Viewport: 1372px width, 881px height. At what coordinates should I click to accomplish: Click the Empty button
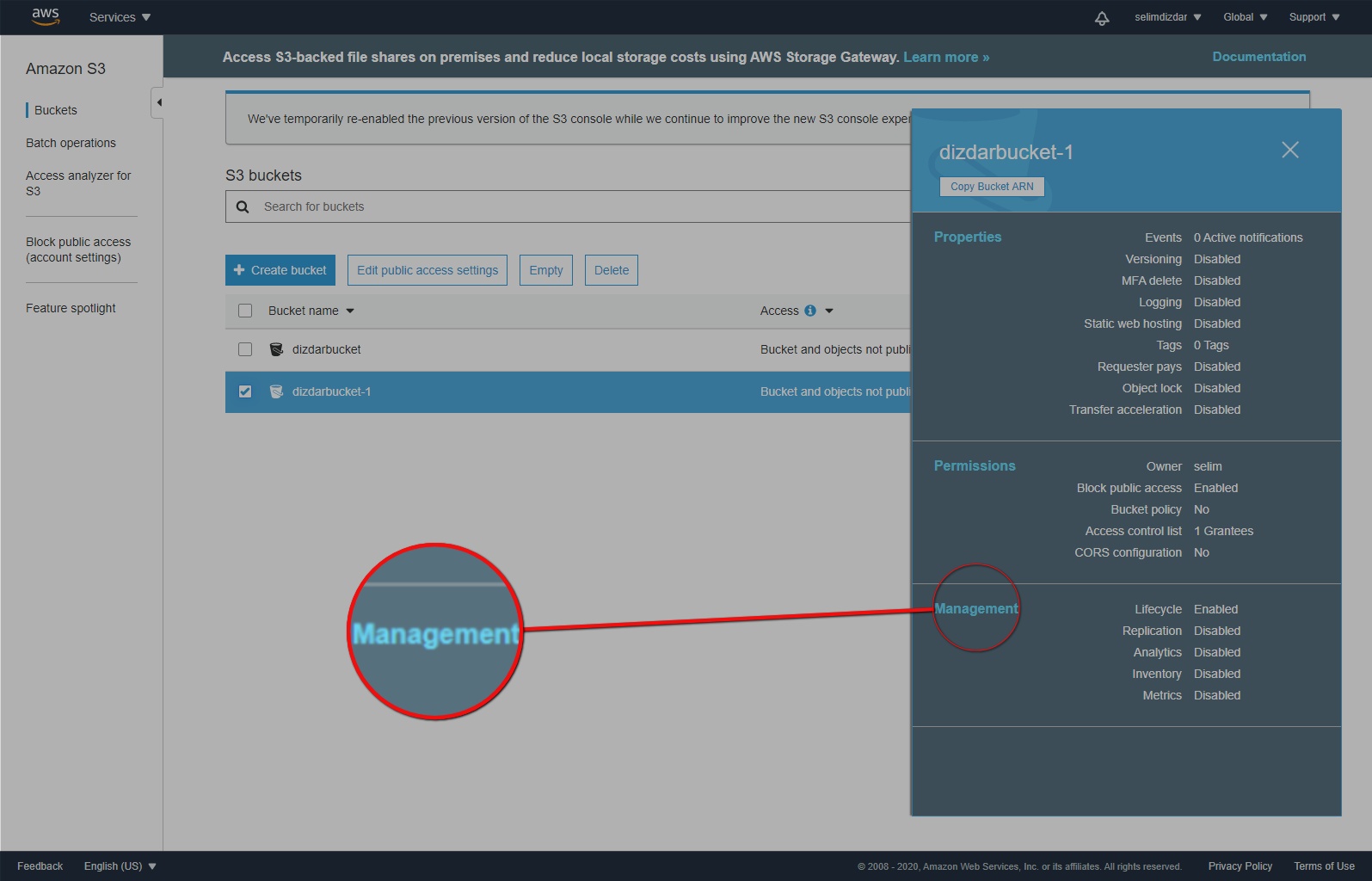[x=546, y=270]
